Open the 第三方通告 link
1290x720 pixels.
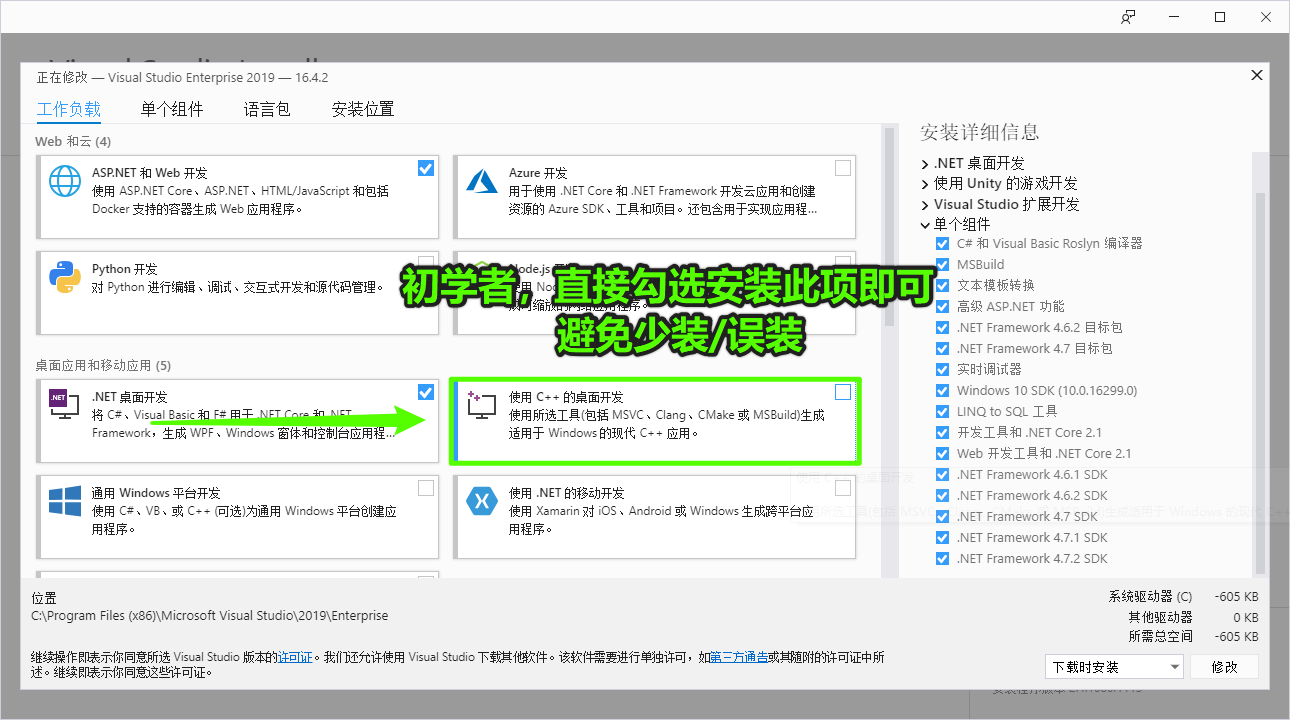tap(740, 658)
